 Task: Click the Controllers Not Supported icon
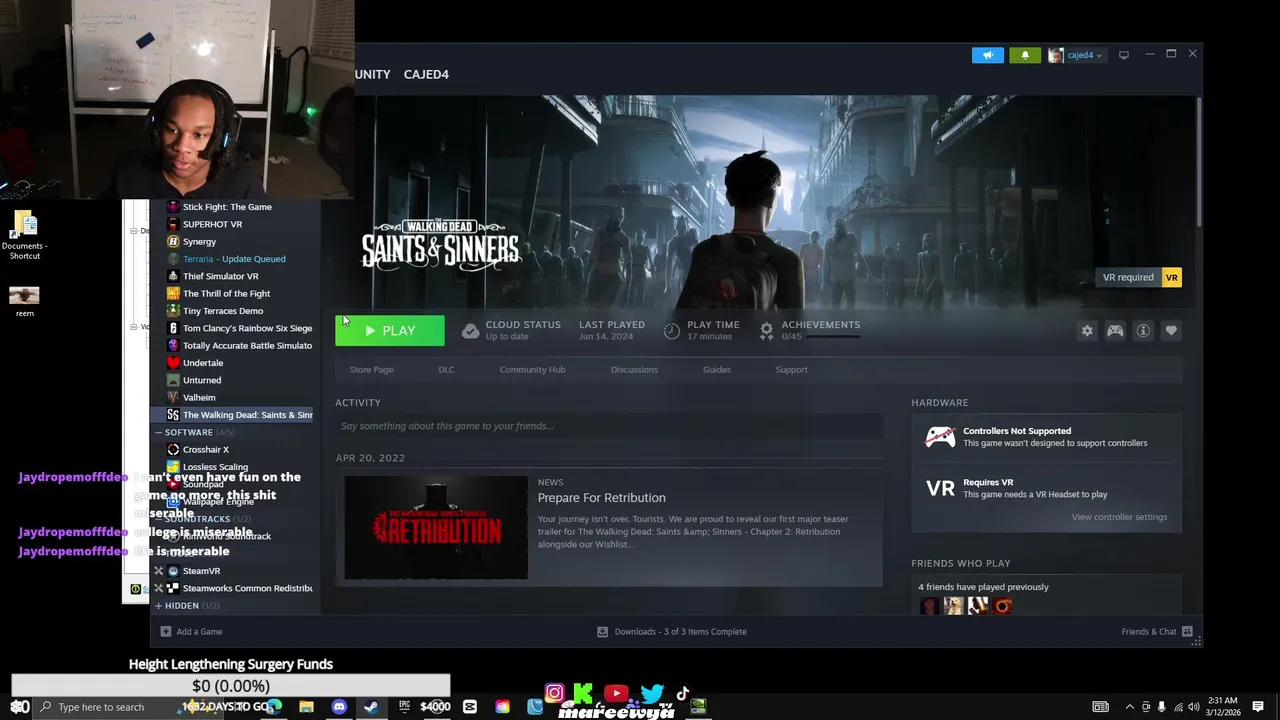(940, 437)
